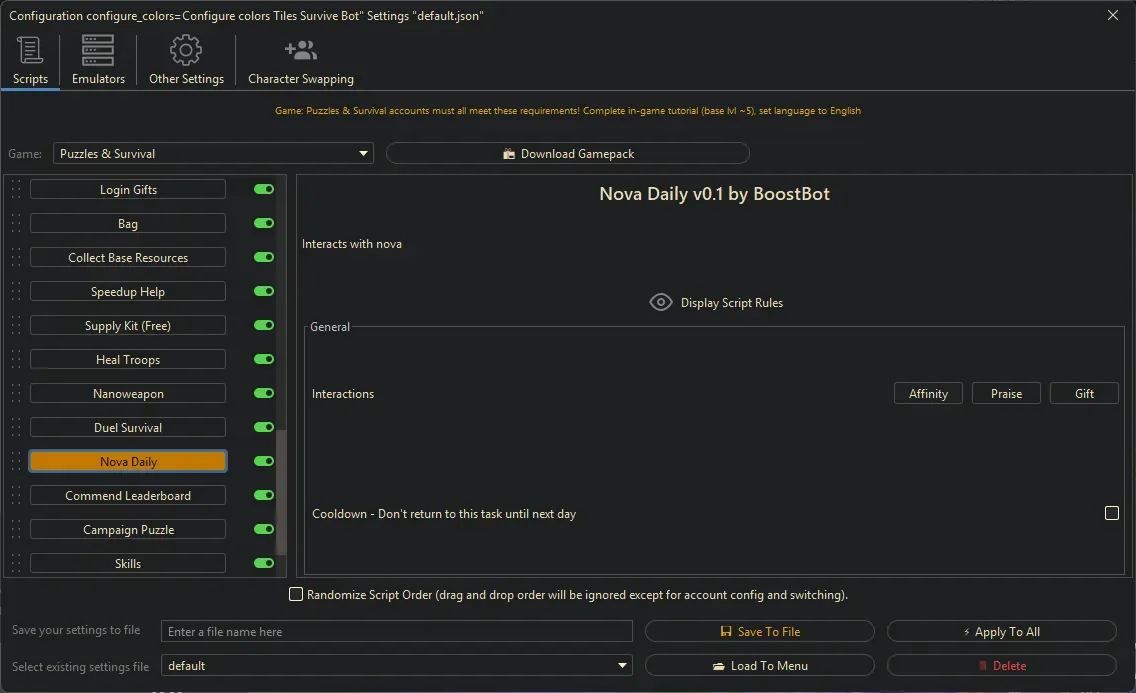The image size is (1136, 693).
Task: Click the Download Gamepack briefcase icon
Action: (511, 153)
